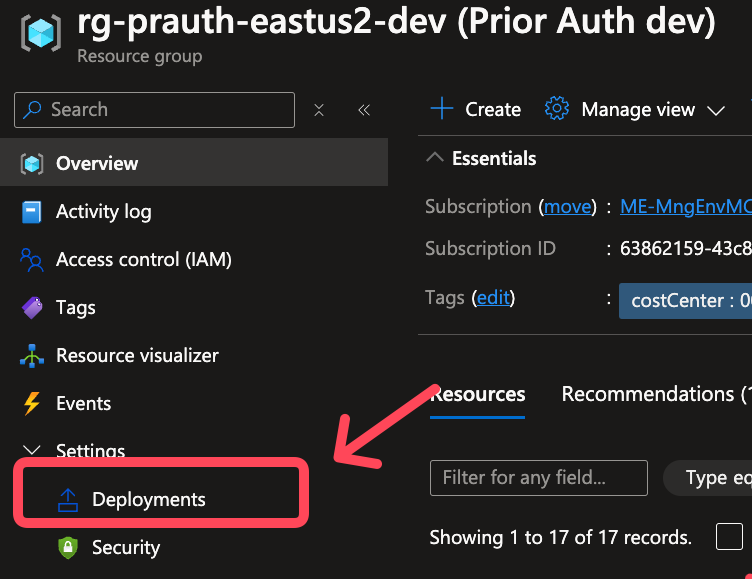
Task: Click the Manage view button
Action: pos(634,109)
